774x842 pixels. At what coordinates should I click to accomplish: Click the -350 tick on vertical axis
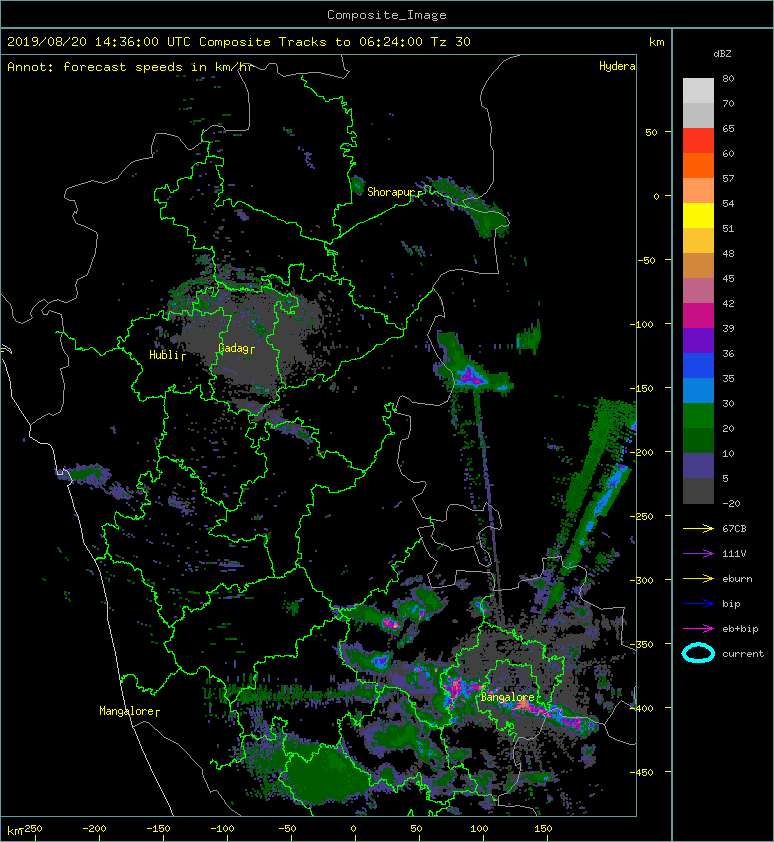tap(641, 644)
